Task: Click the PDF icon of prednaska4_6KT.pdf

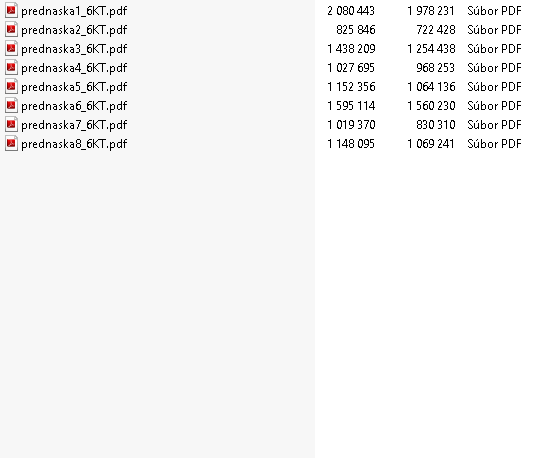Action: click(x=11, y=68)
